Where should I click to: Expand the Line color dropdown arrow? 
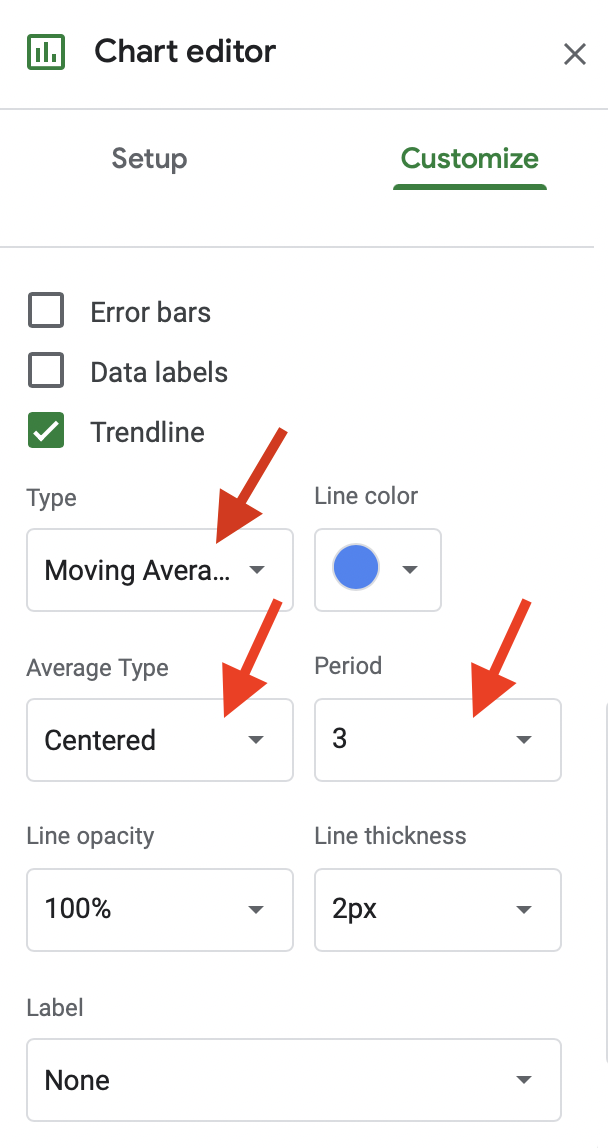410,570
